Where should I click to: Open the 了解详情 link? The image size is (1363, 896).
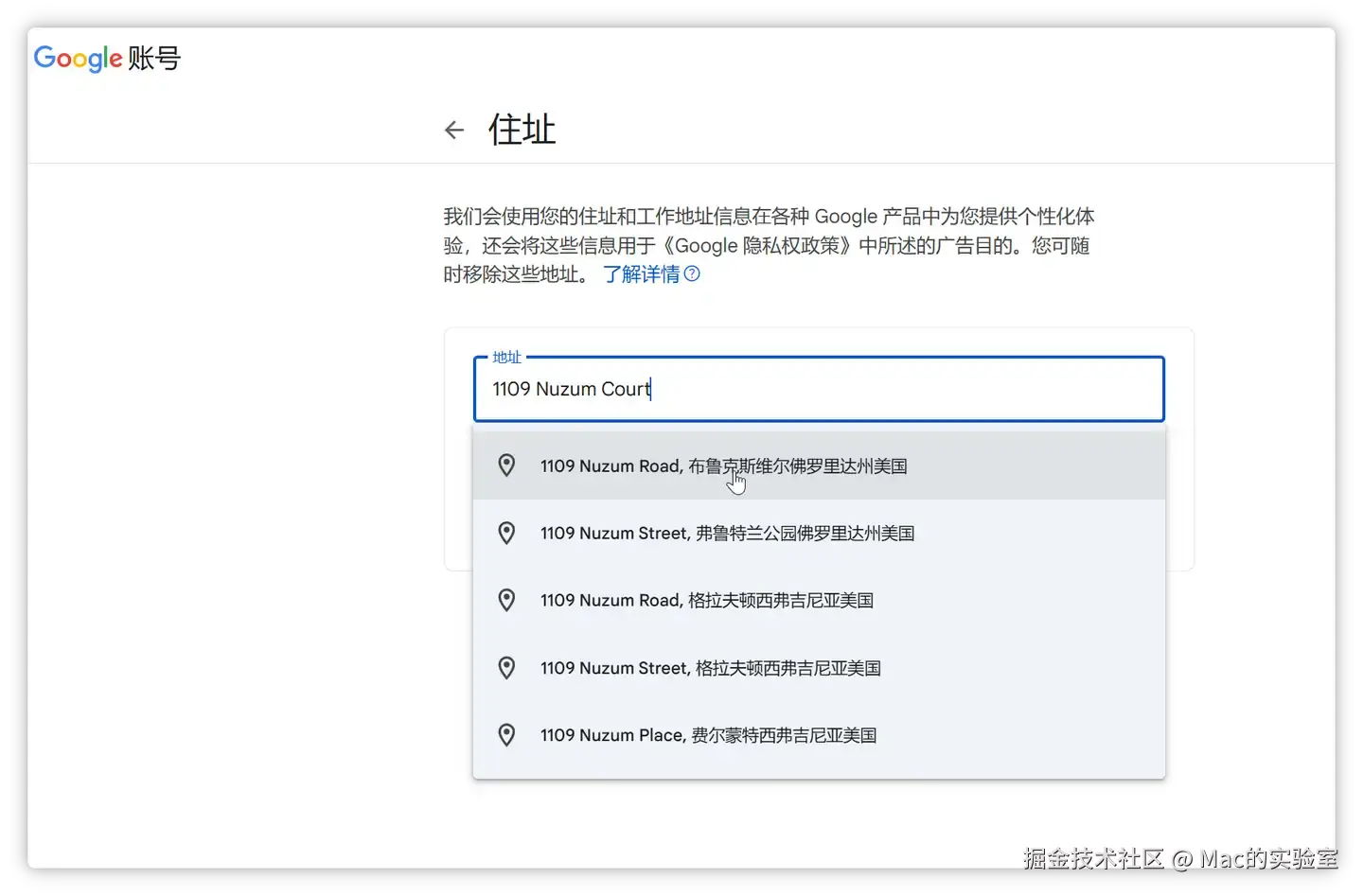click(x=642, y=274)
